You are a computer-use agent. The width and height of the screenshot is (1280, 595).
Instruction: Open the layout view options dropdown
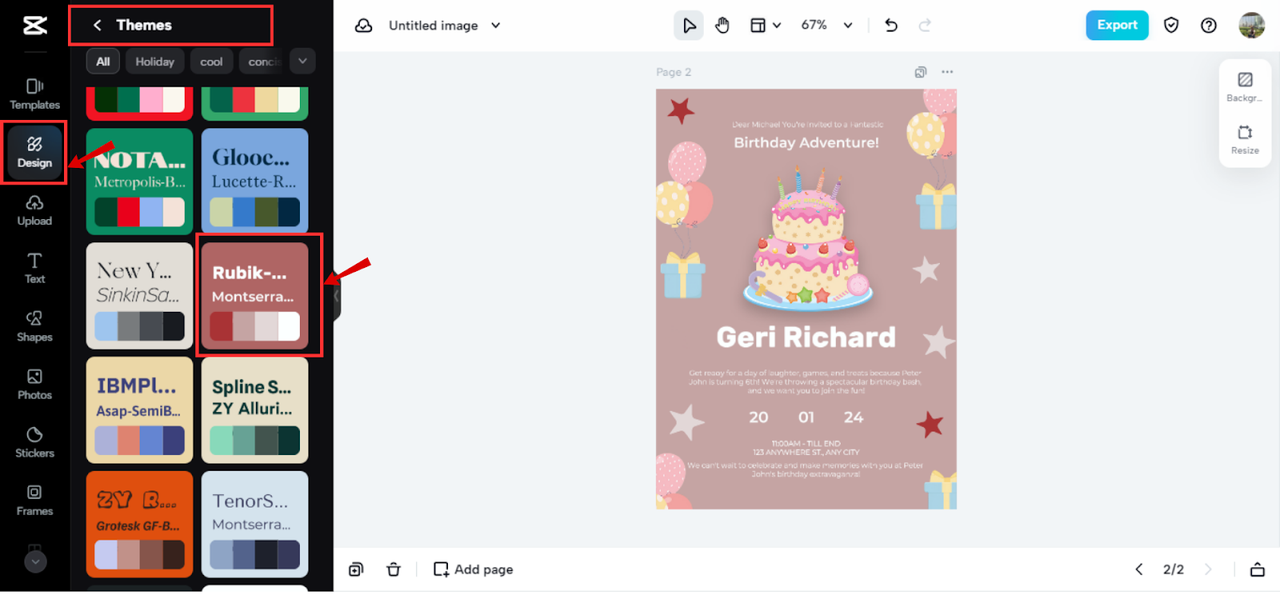[x=765, y=25]
